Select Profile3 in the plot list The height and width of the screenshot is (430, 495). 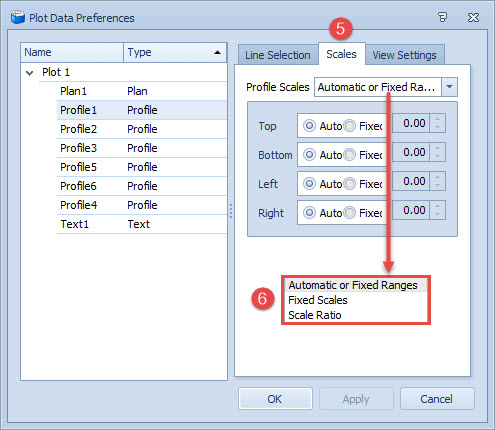[x=142, y=148]
